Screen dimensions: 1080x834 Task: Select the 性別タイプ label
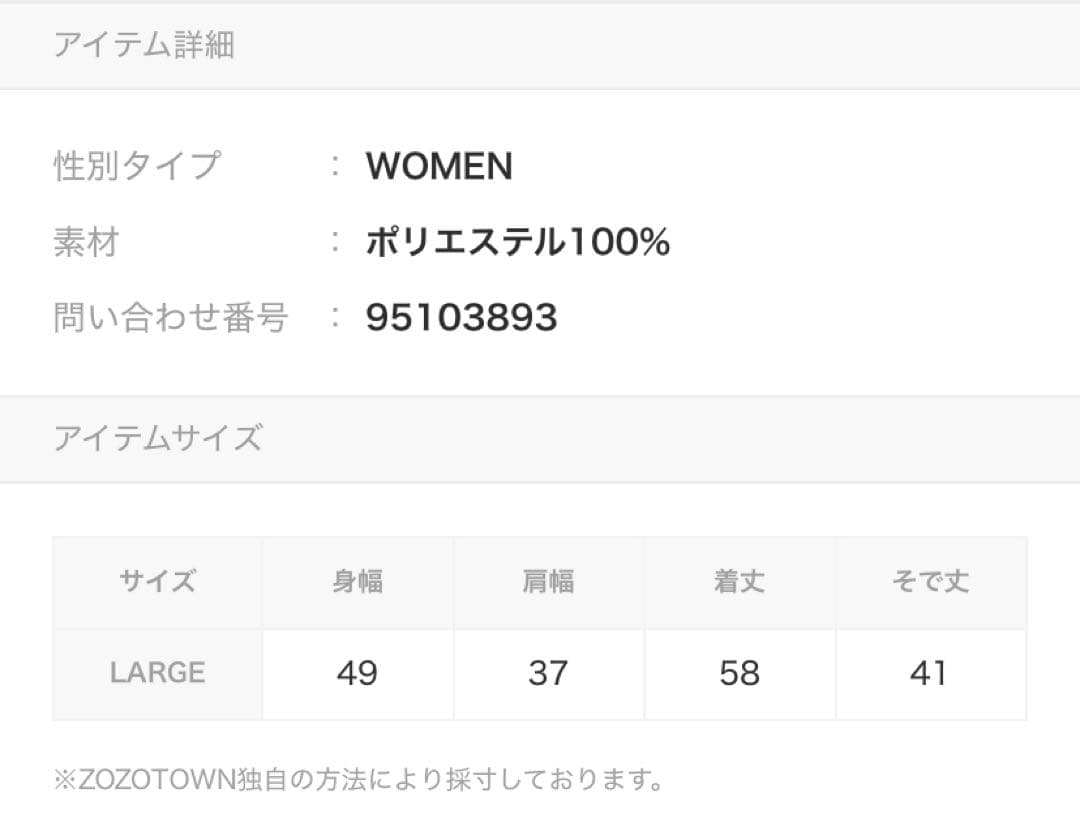pyautogui.click(x=137, y=166)
